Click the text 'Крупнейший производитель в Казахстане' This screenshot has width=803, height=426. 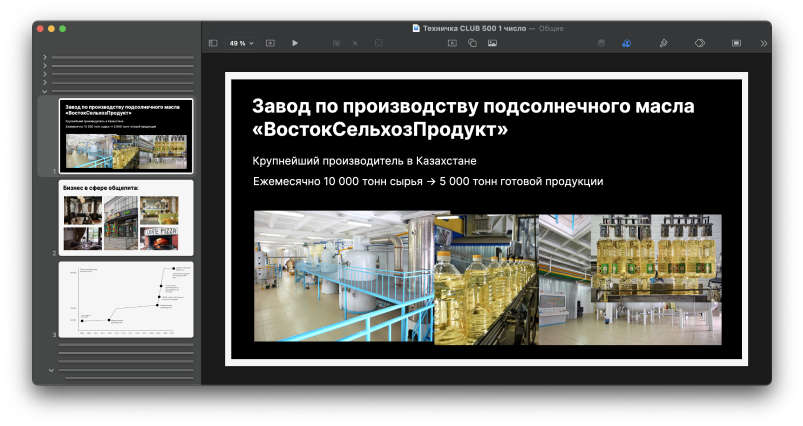(x=364, y=161)
